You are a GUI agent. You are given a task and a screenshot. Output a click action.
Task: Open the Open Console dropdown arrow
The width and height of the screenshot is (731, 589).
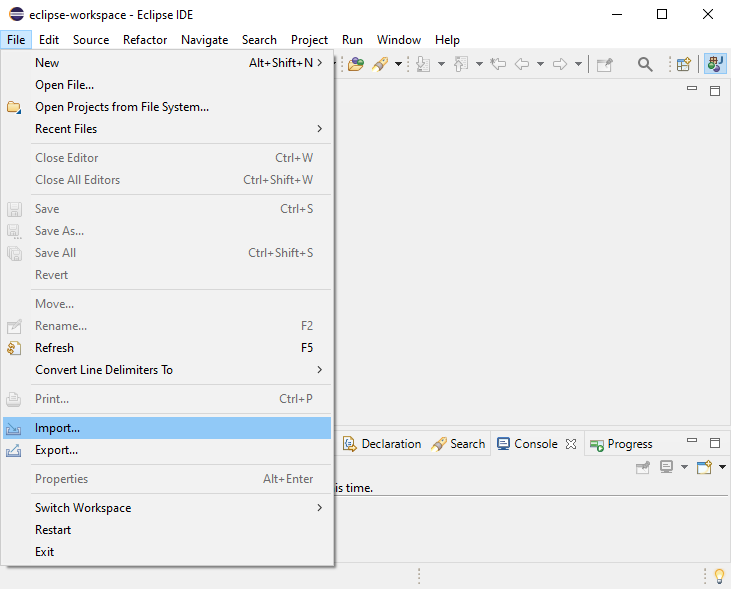point(722,467)
